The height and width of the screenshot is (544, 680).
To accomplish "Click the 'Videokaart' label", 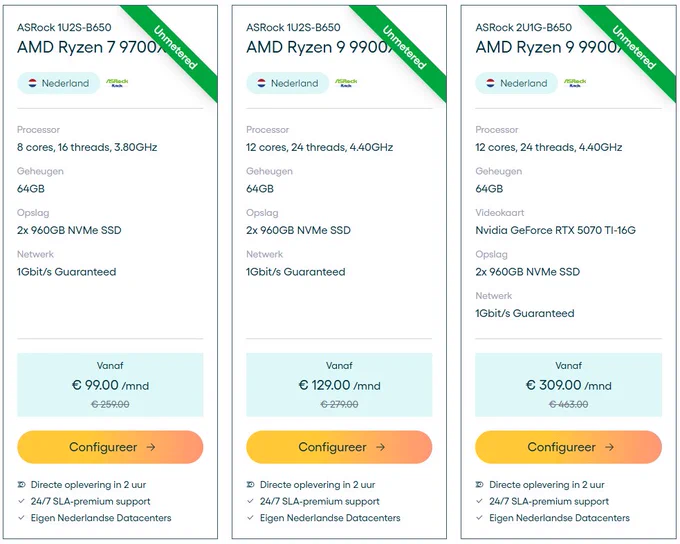I will (500, 213).
